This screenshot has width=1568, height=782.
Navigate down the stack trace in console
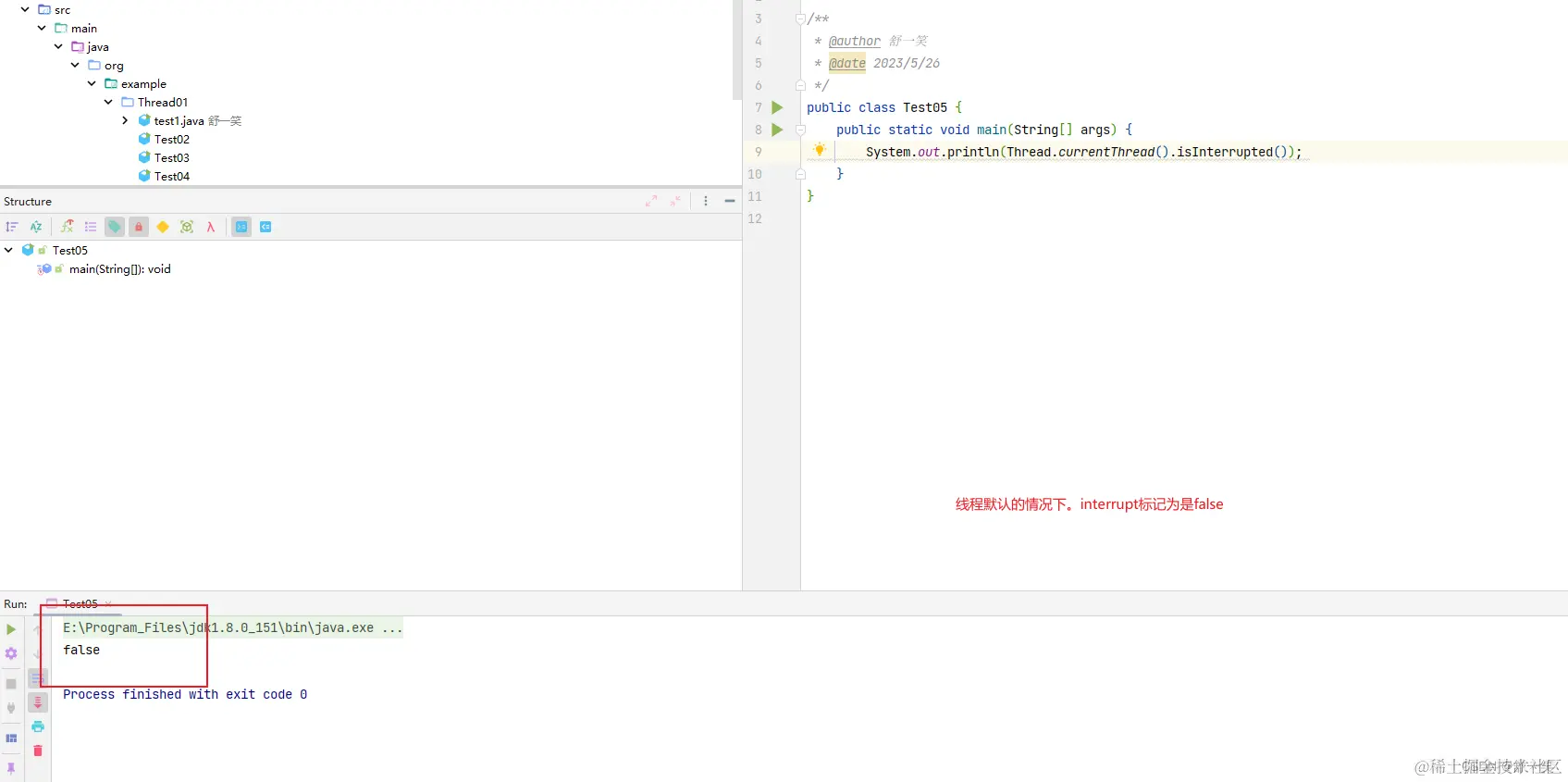tap(37, 653)
